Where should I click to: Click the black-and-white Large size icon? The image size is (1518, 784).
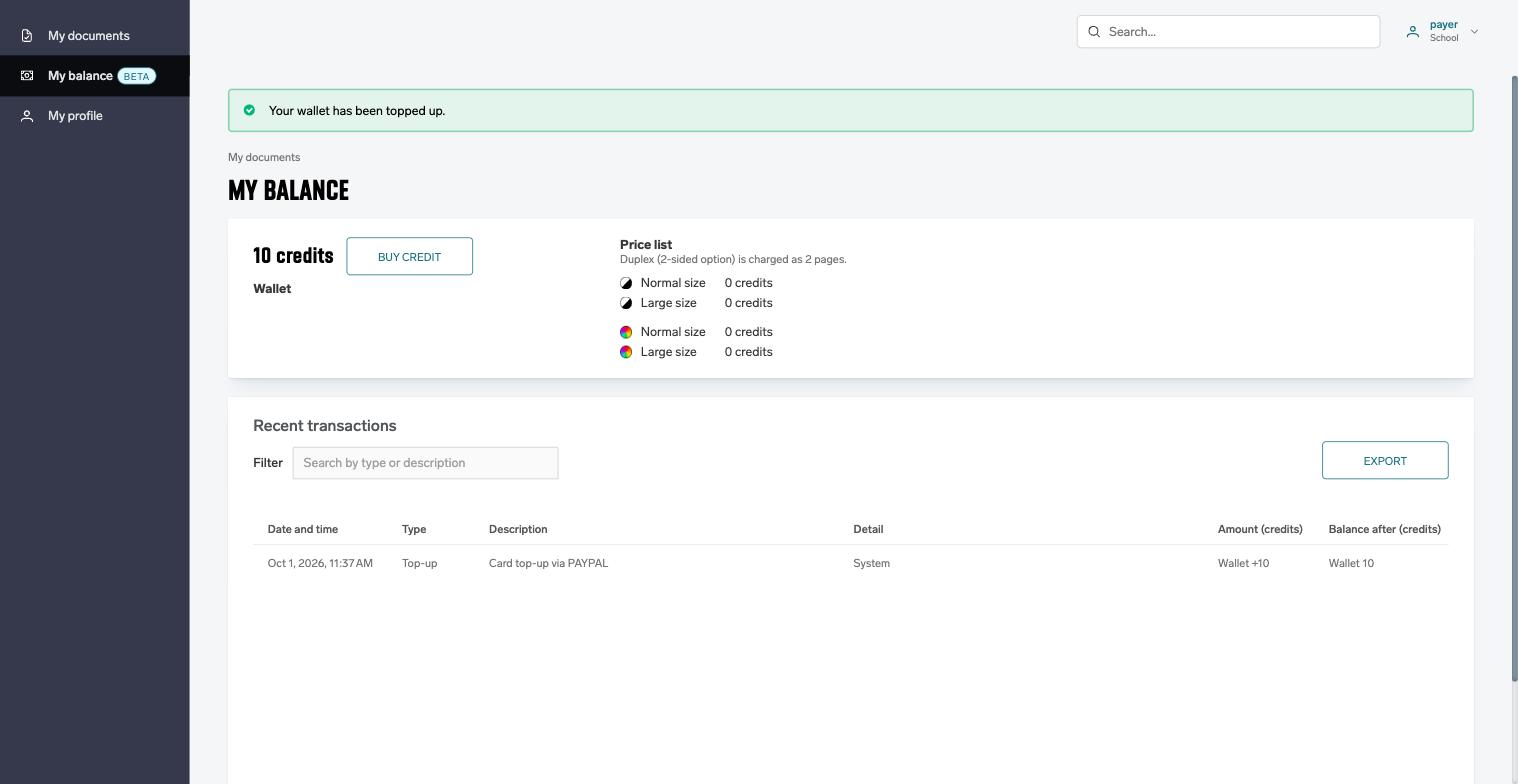pos(626,303)
